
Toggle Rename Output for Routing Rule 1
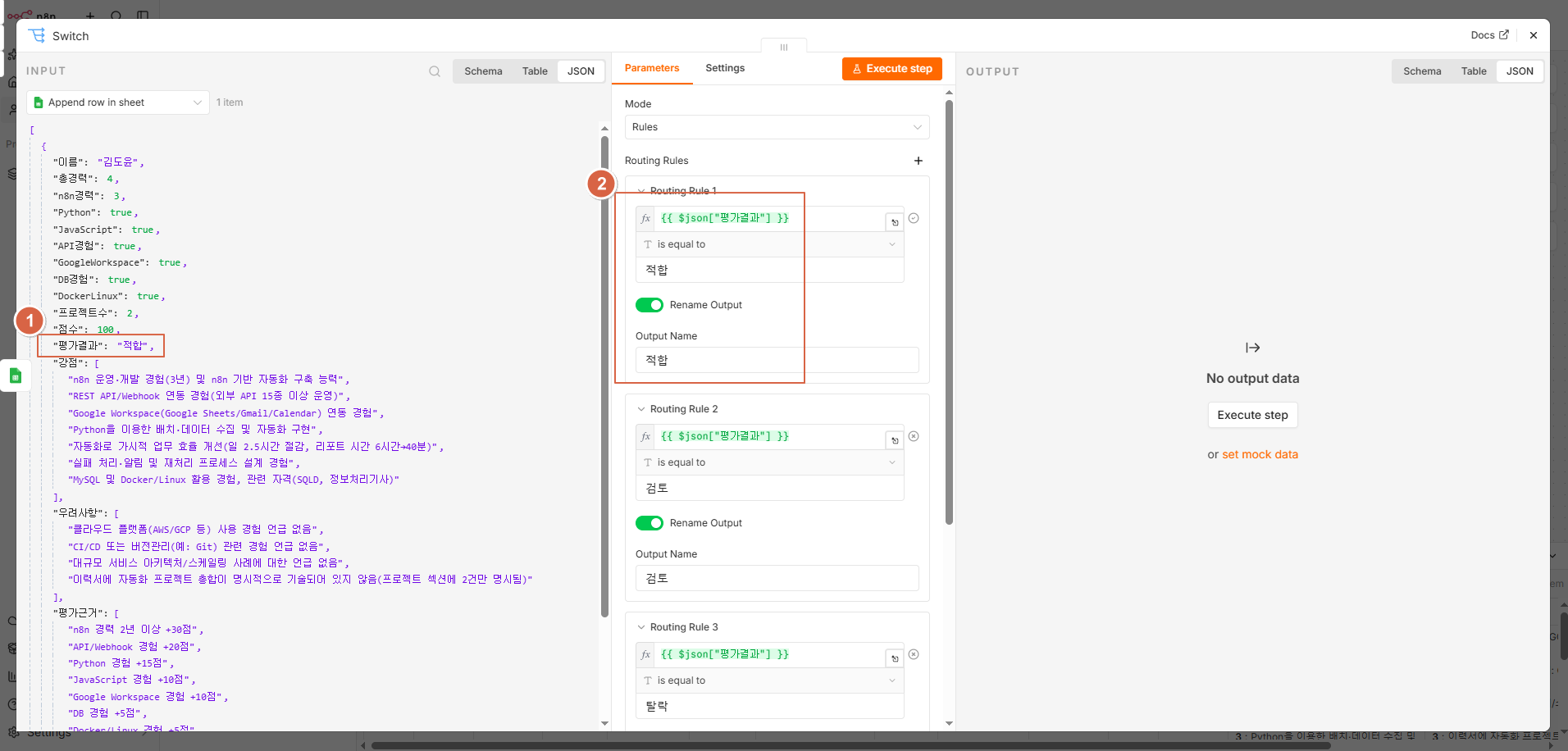click(x=650, y=305)
